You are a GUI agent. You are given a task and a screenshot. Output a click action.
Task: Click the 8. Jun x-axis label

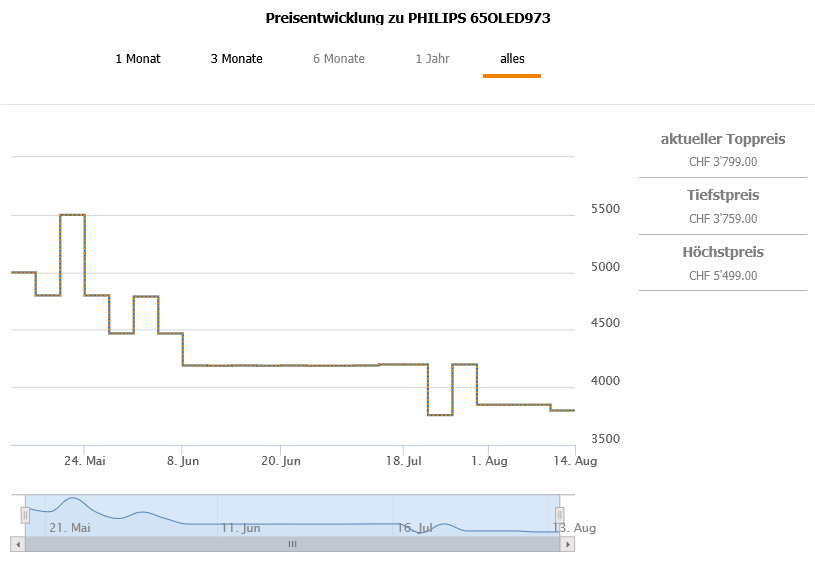coord(183,461)
